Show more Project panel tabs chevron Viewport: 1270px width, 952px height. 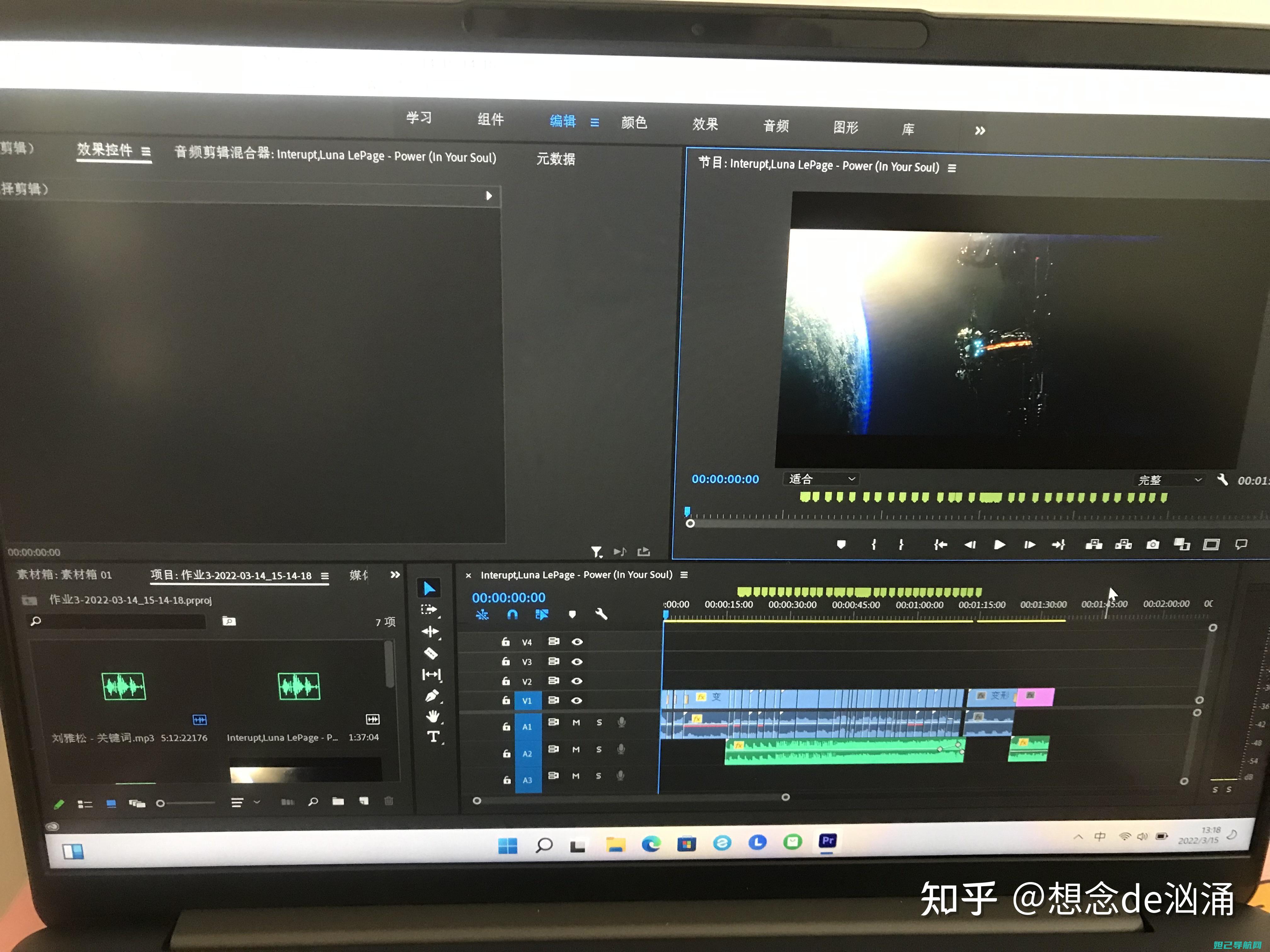(x=395, y=575)
